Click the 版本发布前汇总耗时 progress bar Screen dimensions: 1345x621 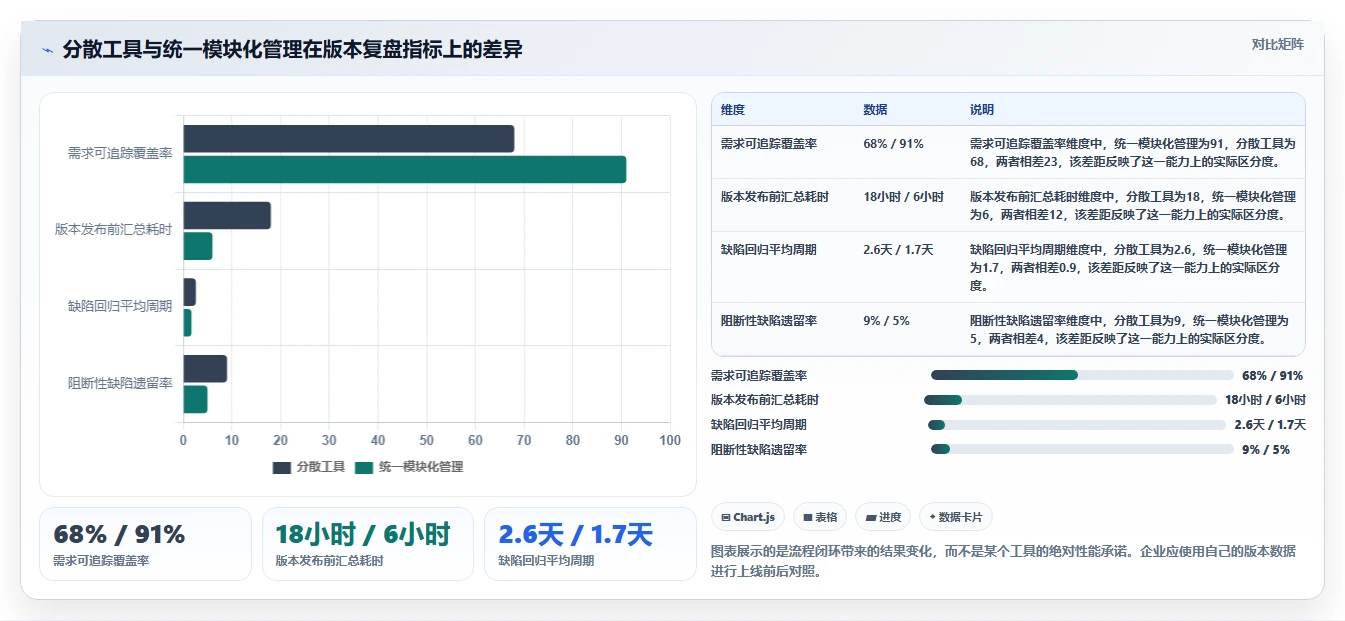click(1070, 400)
